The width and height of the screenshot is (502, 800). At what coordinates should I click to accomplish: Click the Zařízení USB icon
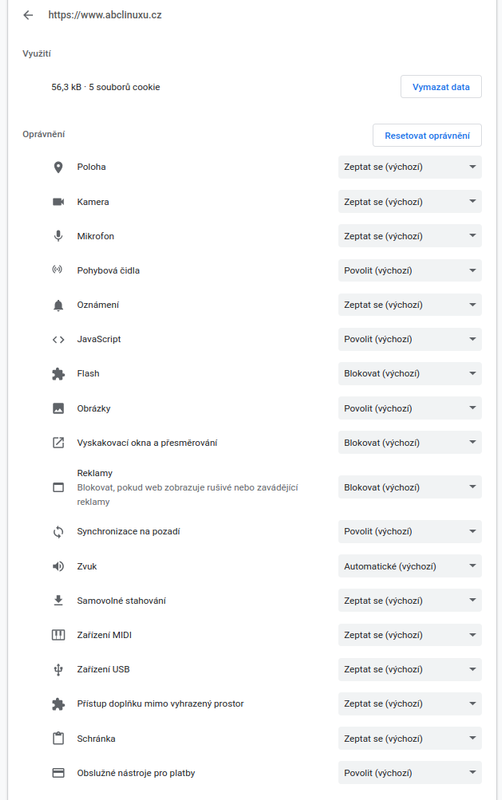tap(58, 669)
